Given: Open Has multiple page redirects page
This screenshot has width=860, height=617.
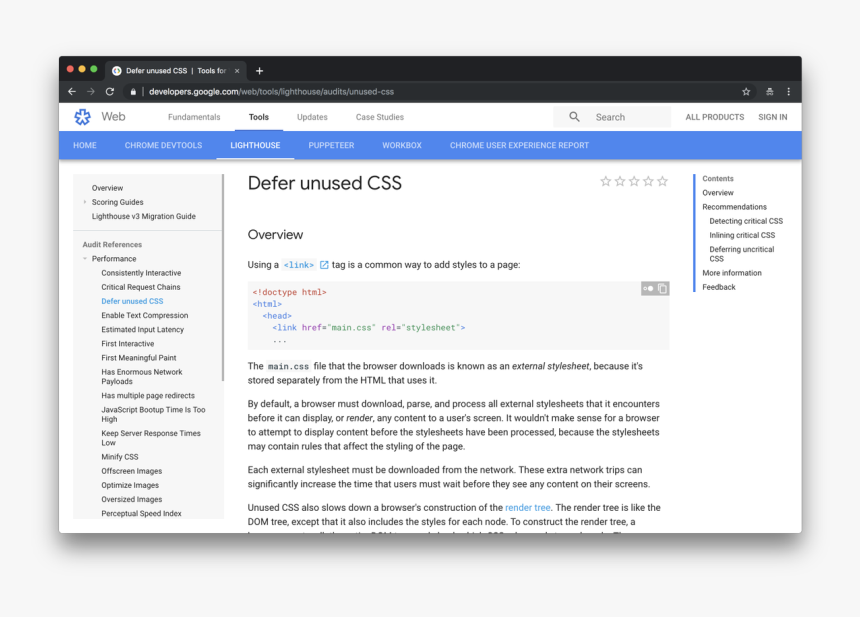Looking at the screenshot, I should click(148, 395).
